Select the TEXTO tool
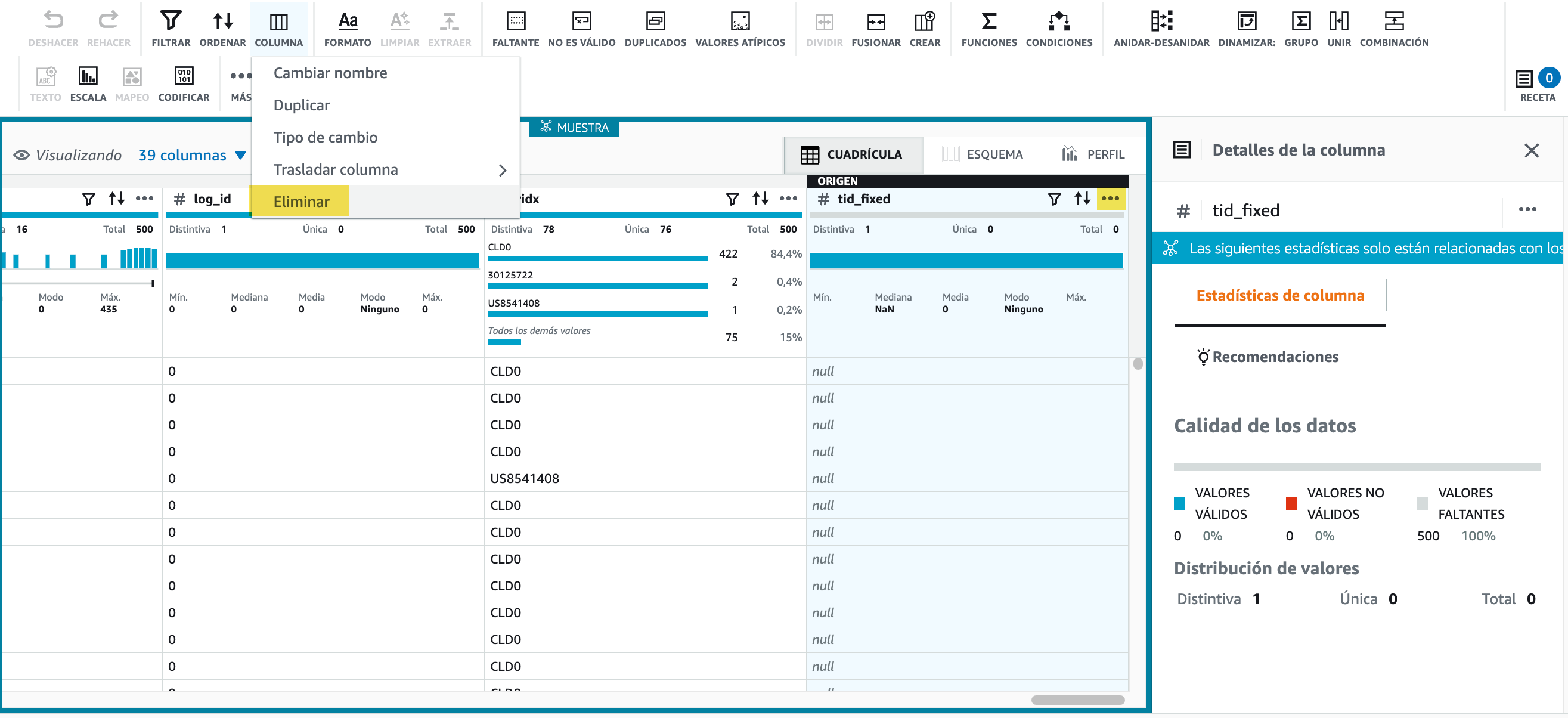The height and width of the screenshot is (718, 1568). [x=46, y=83]
